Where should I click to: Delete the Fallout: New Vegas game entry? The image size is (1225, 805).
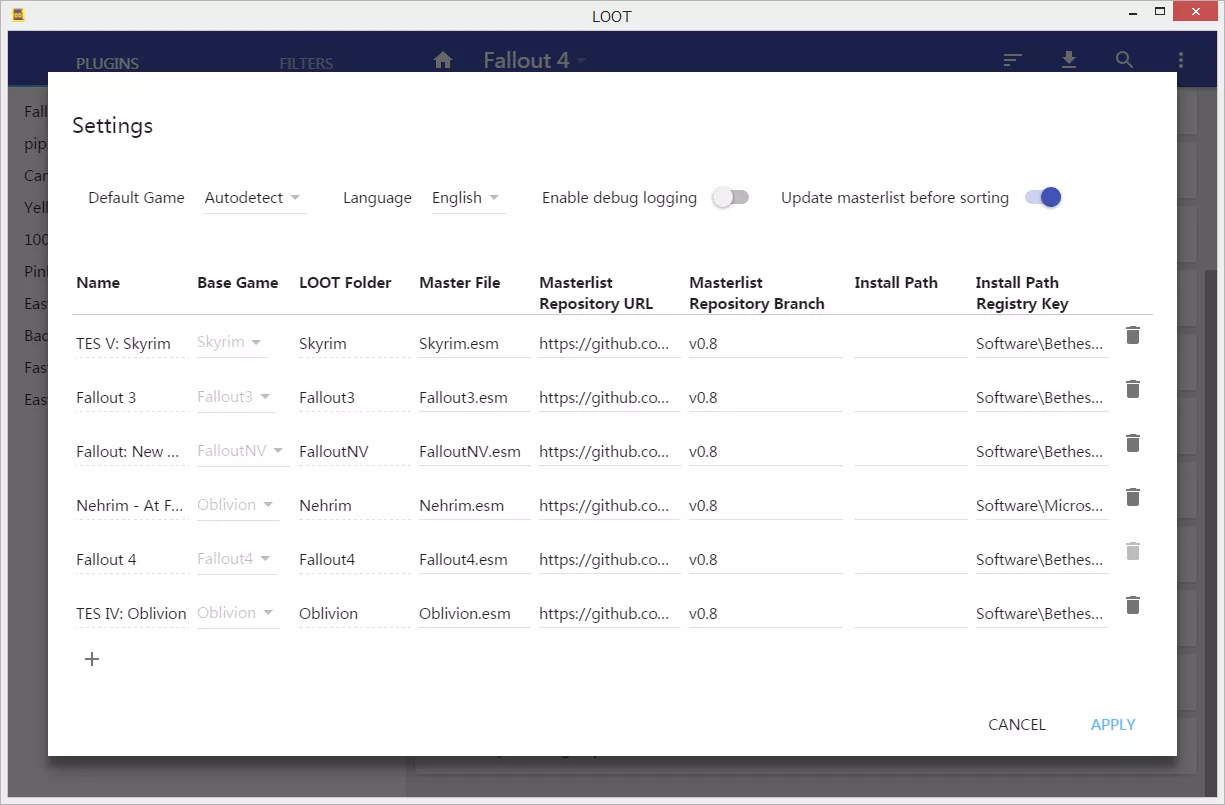(x=1132, y=443)
